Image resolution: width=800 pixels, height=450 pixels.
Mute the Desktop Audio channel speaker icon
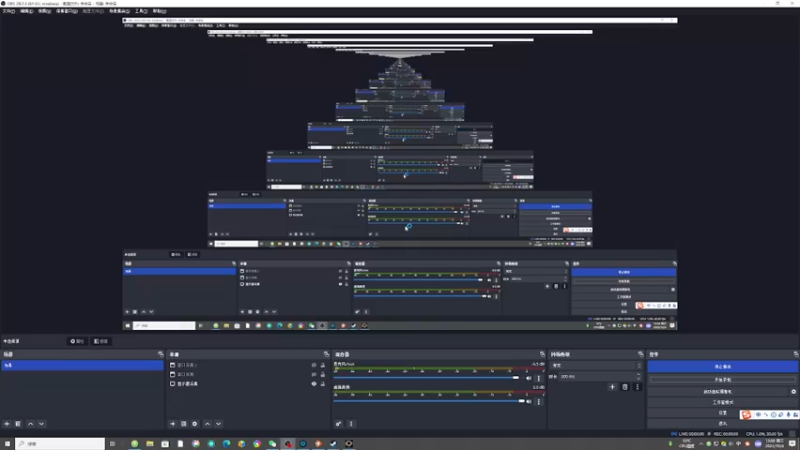(529, 402)
